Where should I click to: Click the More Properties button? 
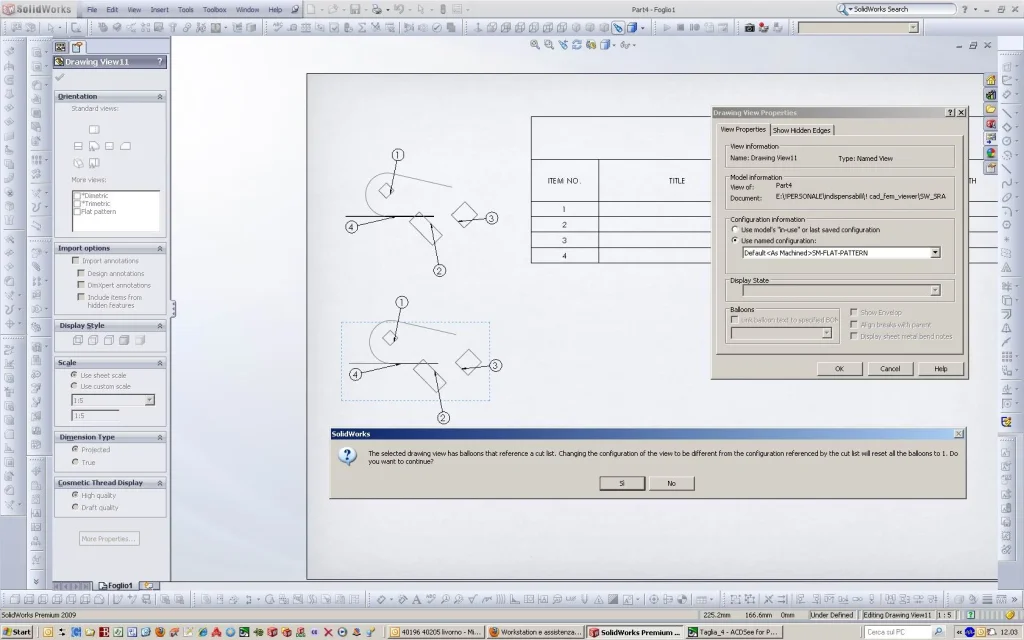(109, 539)
